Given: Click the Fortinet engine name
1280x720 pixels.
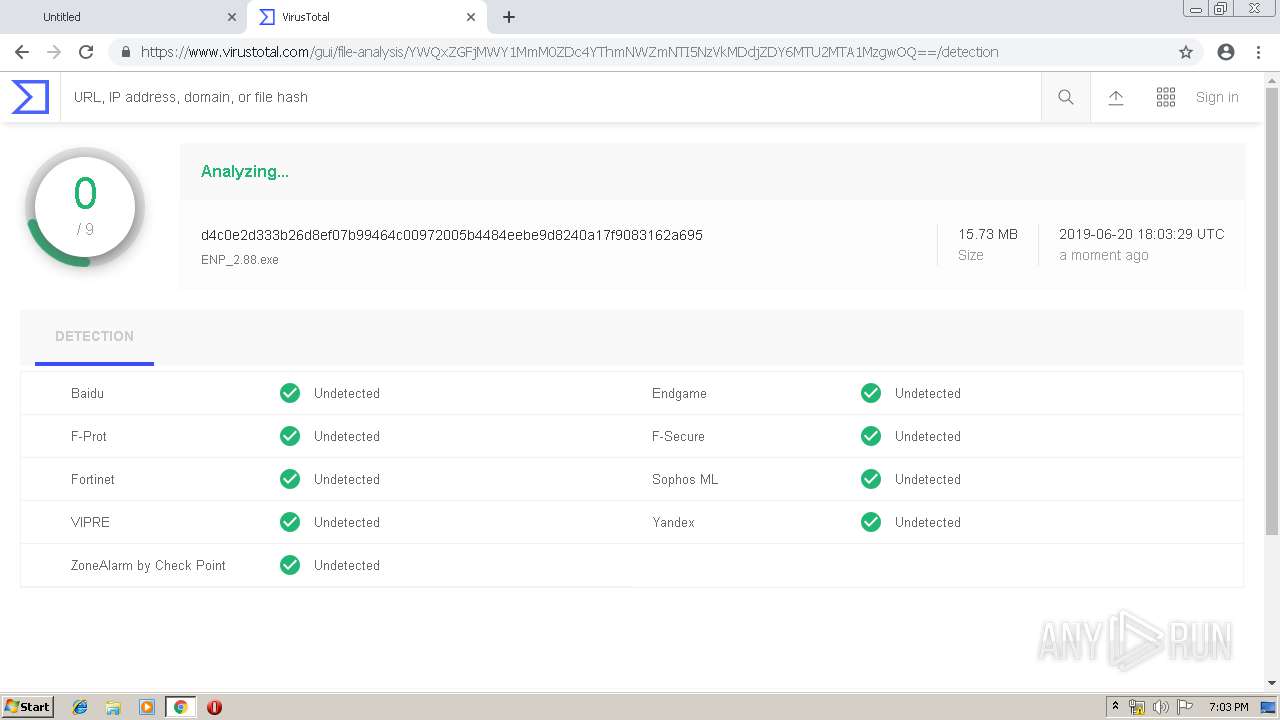Looking at the screenshot, I should coord(93,479).
